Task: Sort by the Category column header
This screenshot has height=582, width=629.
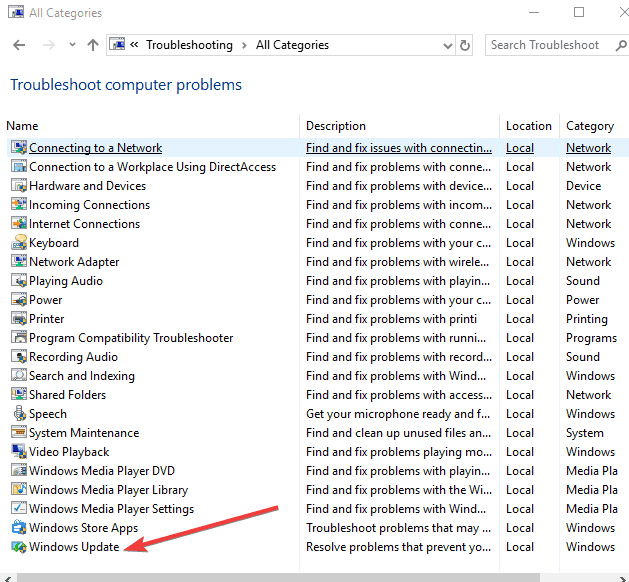Action: (x=590, y=126)
